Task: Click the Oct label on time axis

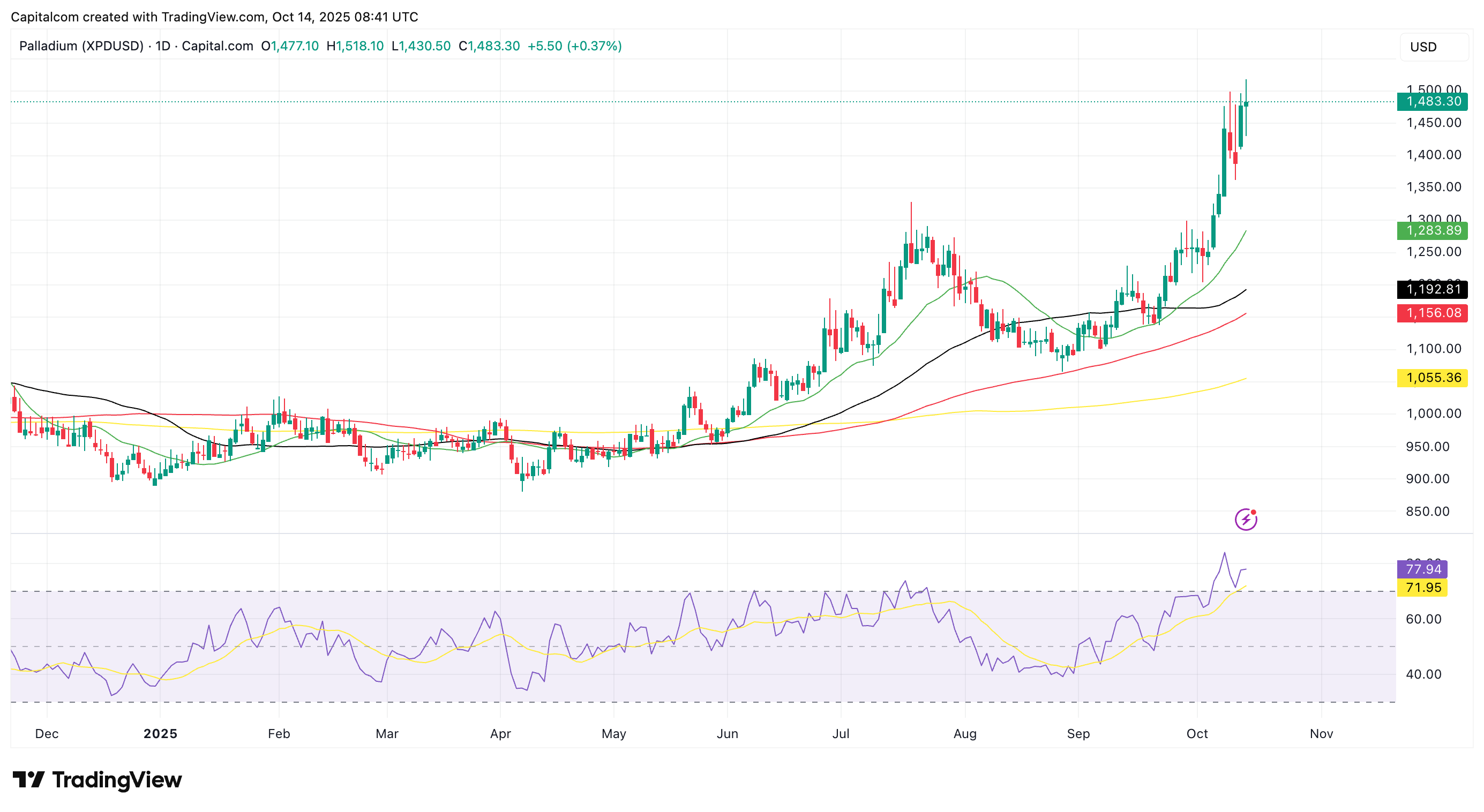Action: [1197, 733]
